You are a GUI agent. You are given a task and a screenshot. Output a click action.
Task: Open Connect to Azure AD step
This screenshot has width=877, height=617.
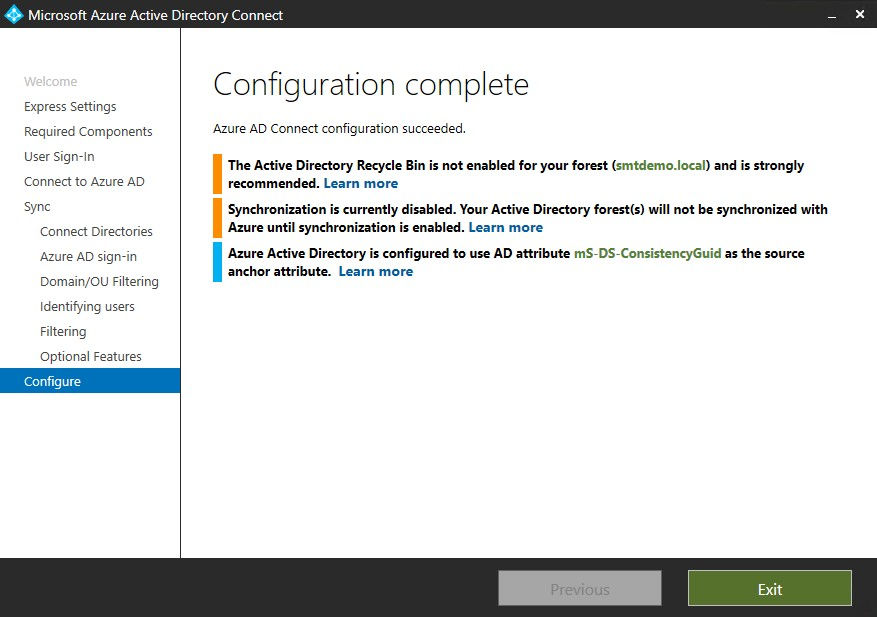[x=84, y=182]
